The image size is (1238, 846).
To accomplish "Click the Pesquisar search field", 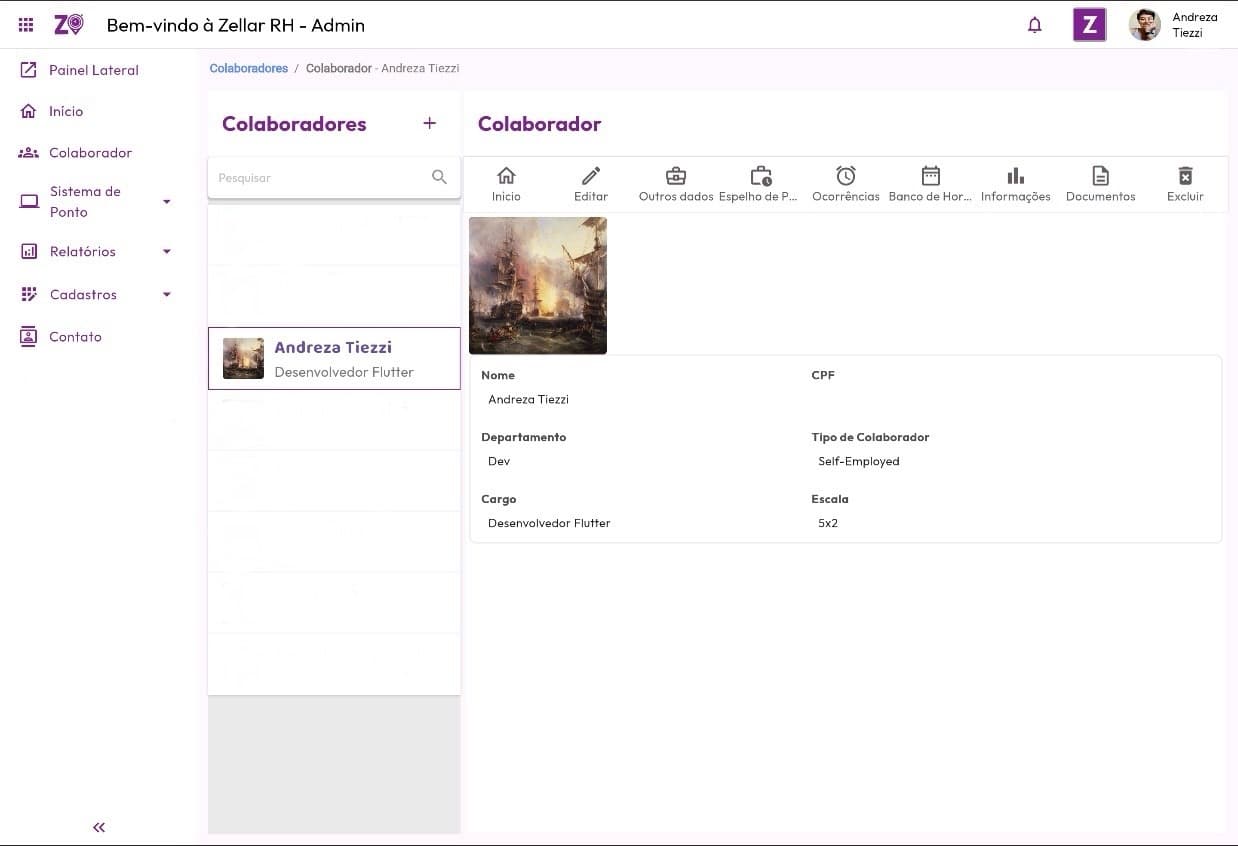I will [x=320, y=178].
